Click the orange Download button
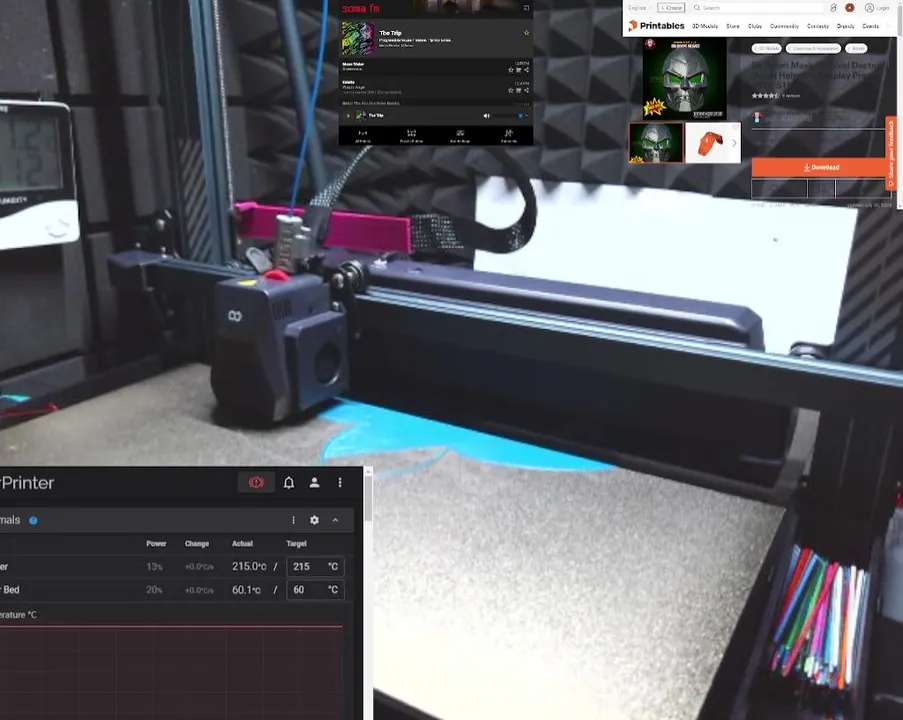The width and height of the screenshot is (903, 720). (x=821, y=168)
